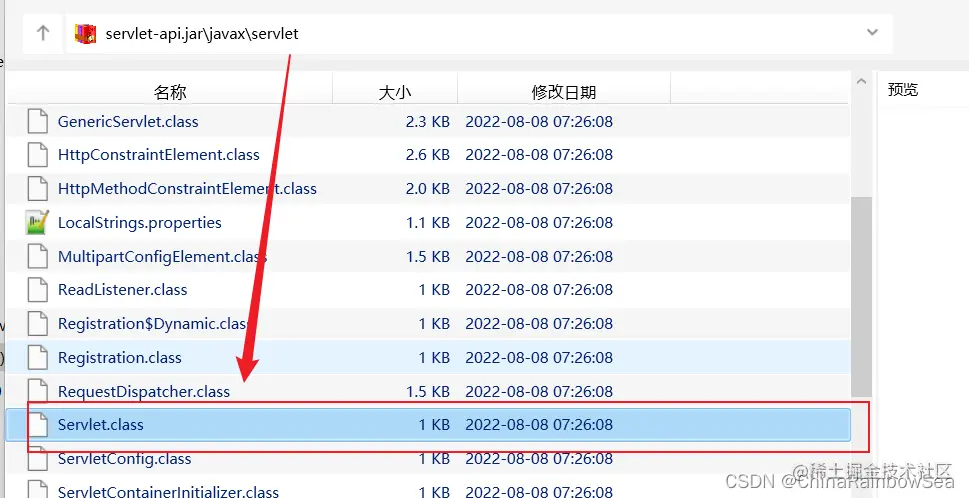Select MultipartConfigElement.class file name
The image size is (969, 498).
click(162, 256)
